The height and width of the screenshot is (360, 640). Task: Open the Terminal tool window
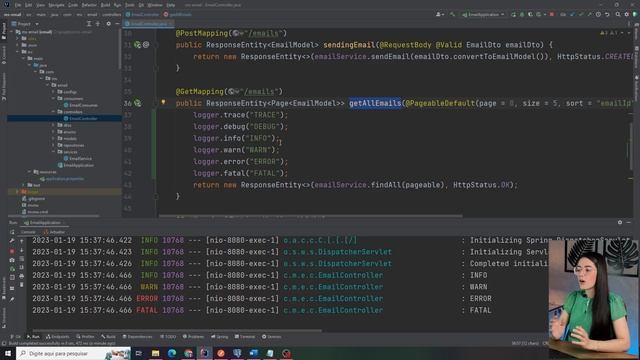(x=245, y=337)
